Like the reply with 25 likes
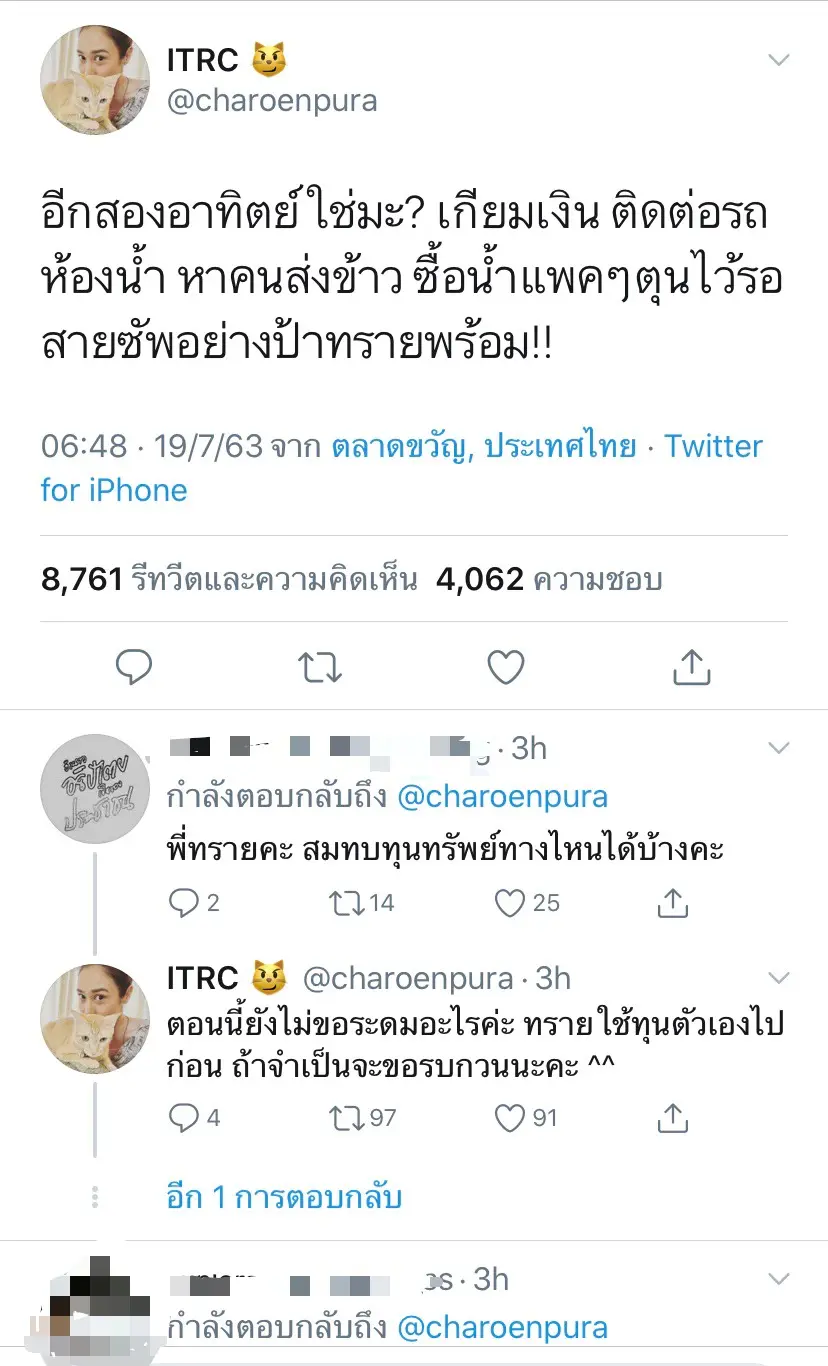Screen dimensions: 828x1366 point(511,903)
